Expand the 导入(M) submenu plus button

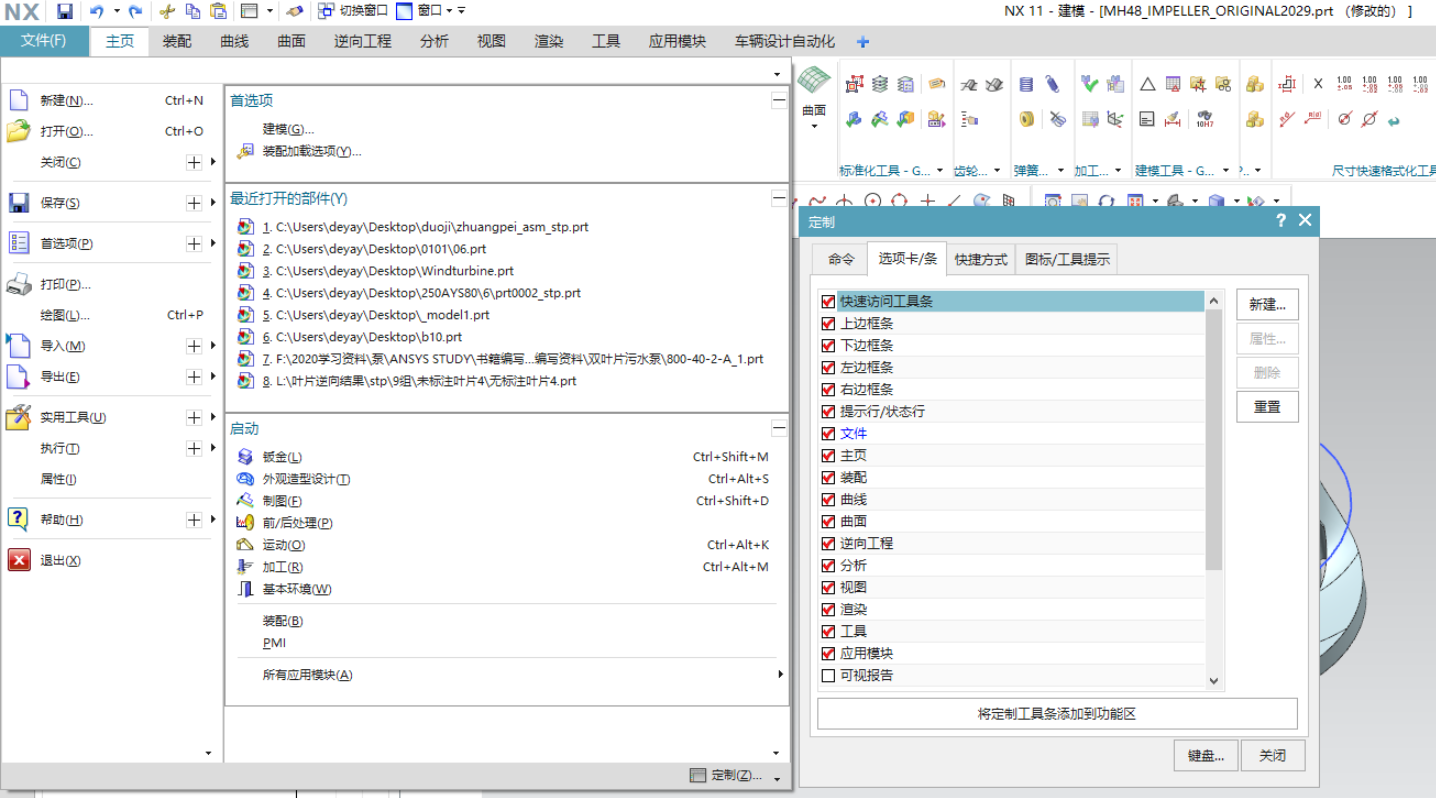(x=194, y=346)
